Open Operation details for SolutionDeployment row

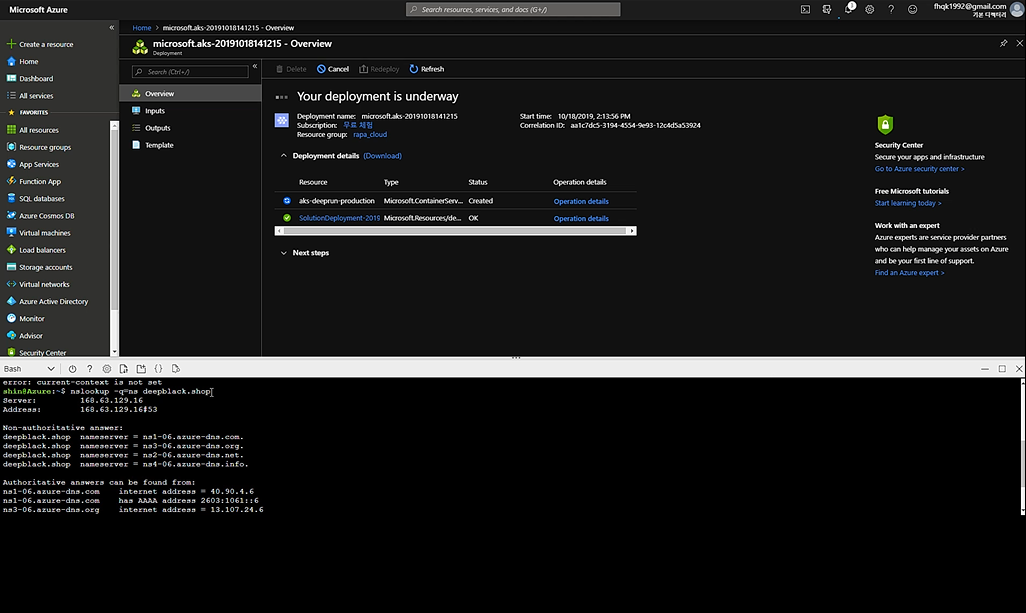pyautogui.click(x=580, y=218)
